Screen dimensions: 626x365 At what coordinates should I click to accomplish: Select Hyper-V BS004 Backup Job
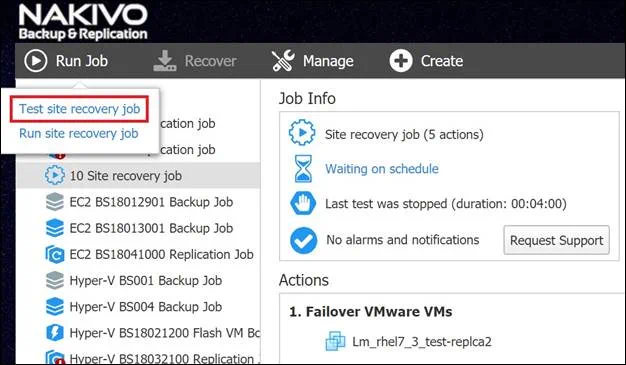[x=146, y=307]
